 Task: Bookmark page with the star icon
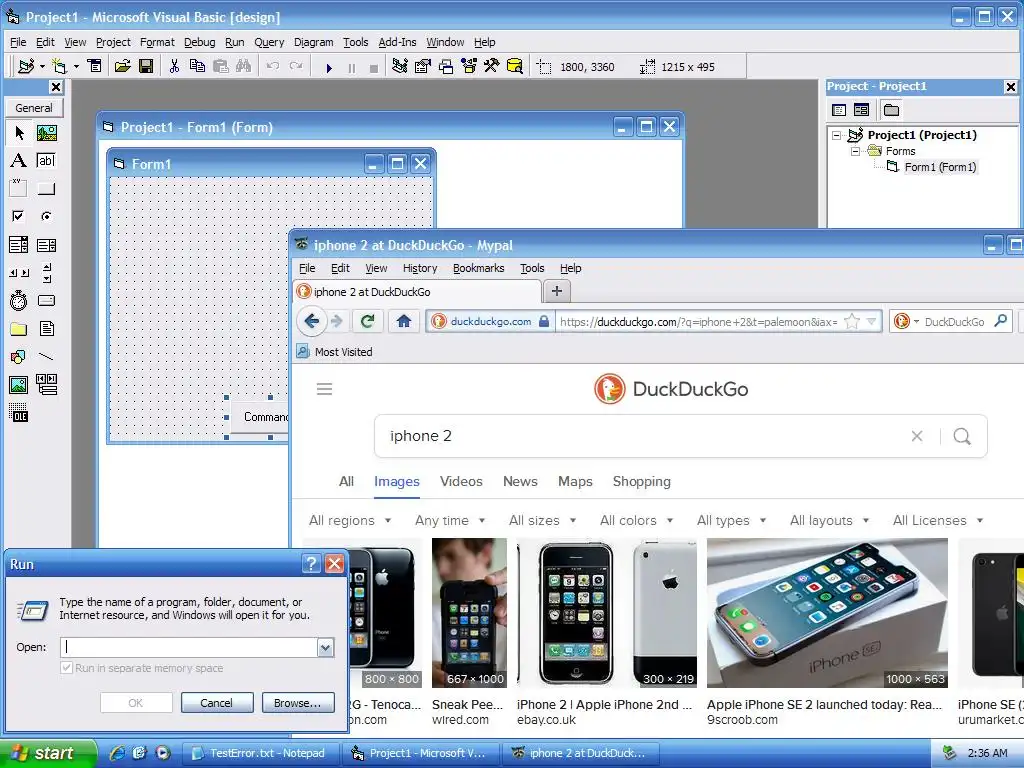pos(852,321)
